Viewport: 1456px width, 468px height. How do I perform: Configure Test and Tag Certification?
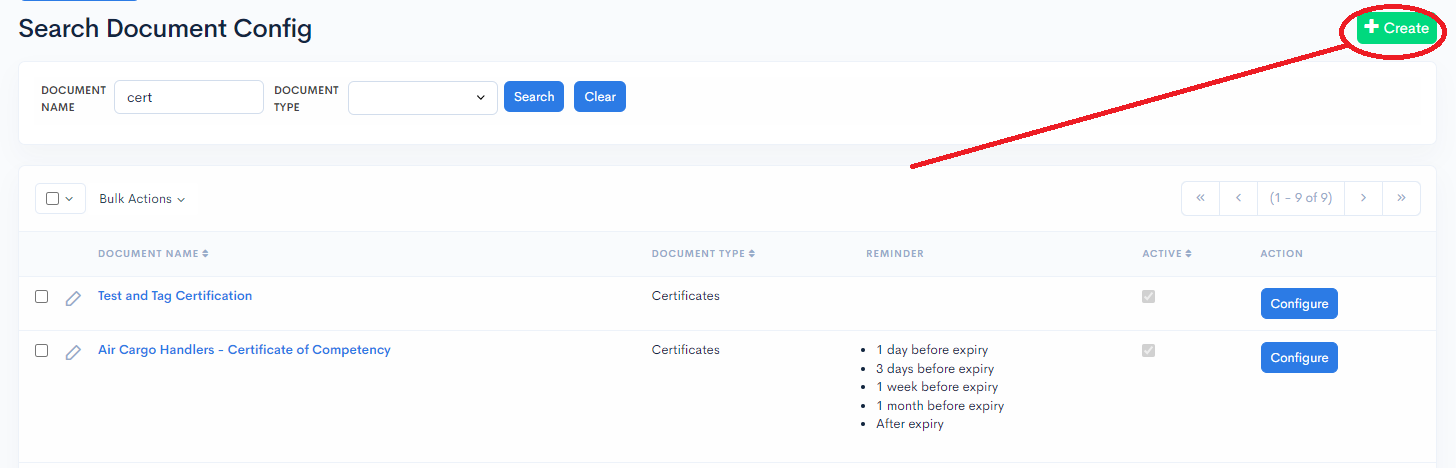click(1299, 304)
